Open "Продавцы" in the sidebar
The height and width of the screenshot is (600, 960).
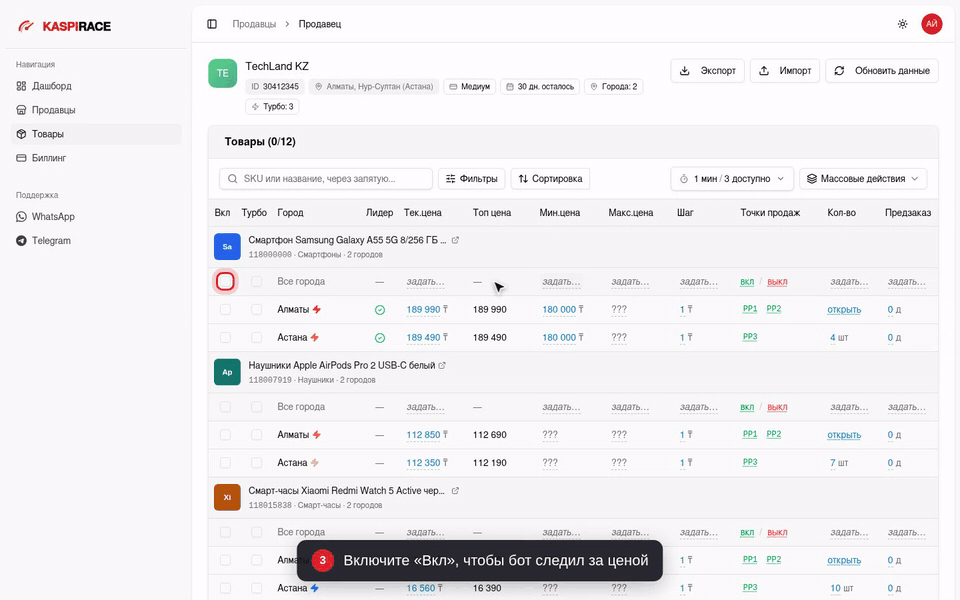click(96, 110)
